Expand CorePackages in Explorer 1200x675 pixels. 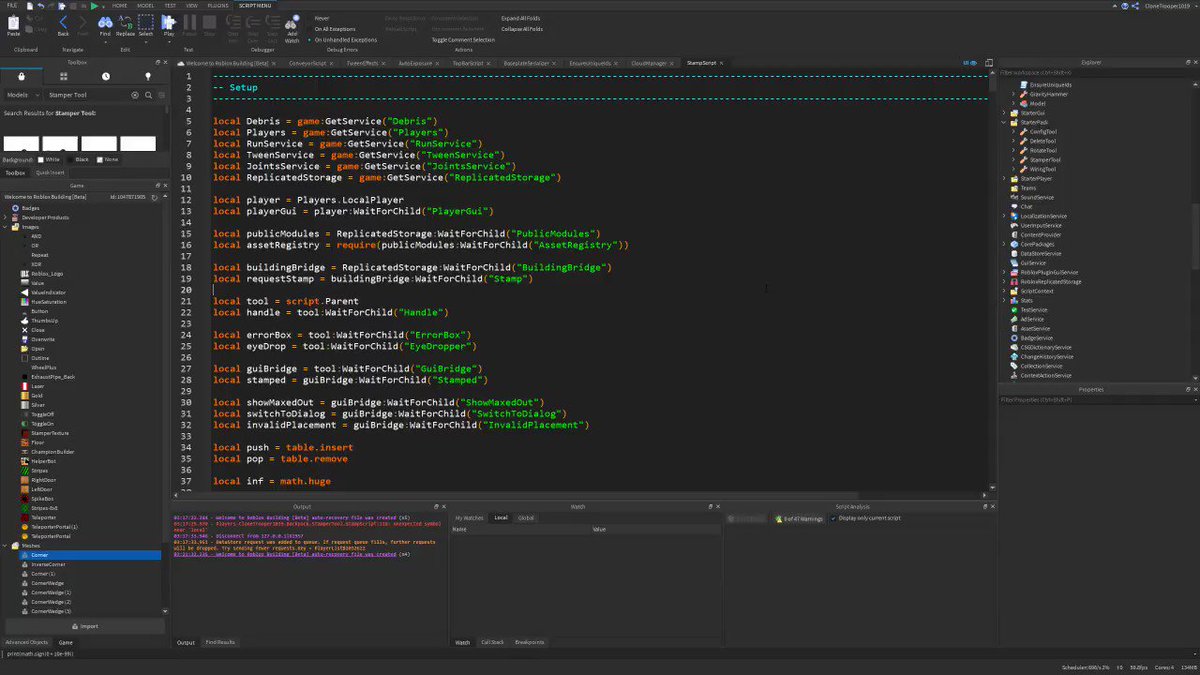coord(1004,244)
